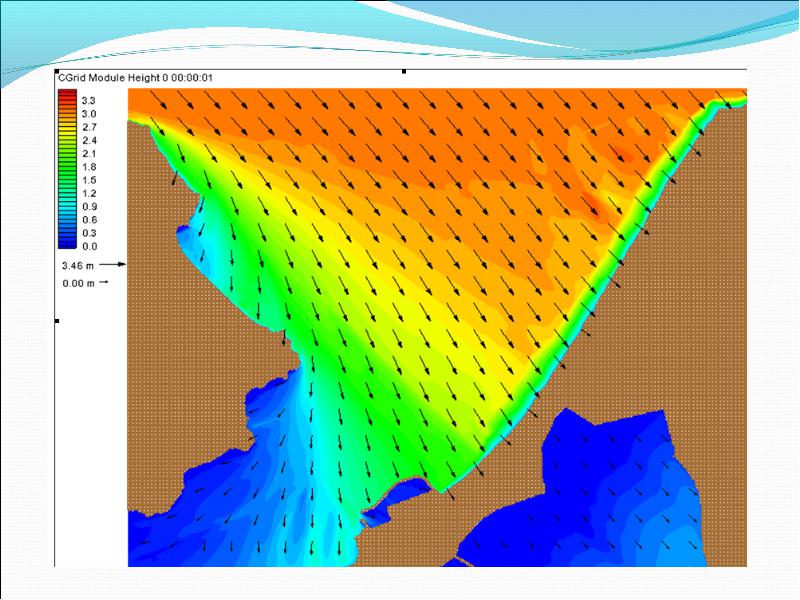
Task: Click the 0.00 m vector scale label
Action: pyautogui.click(x=78, y=283)
